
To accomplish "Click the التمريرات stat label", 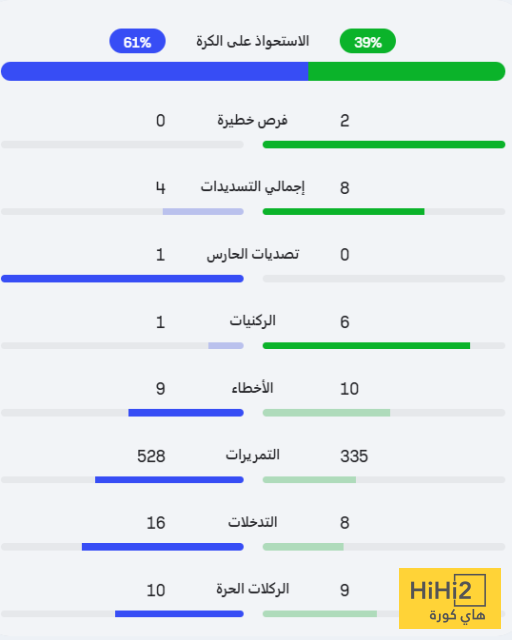I will [252, 455].
